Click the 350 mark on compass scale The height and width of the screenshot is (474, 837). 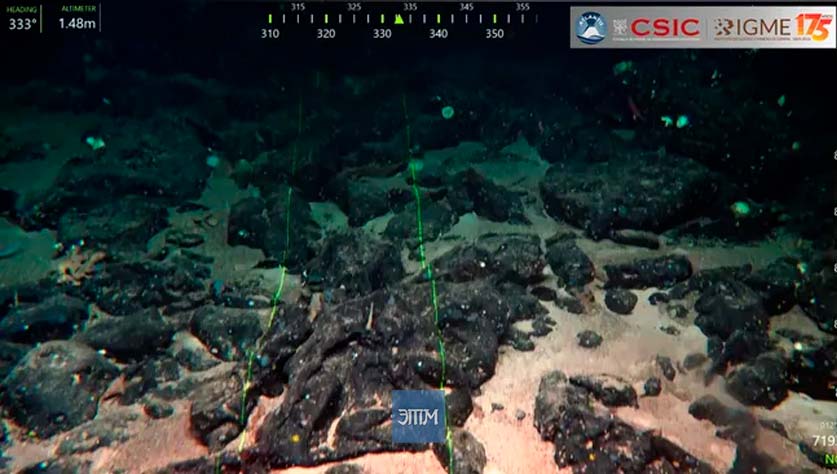494,34
